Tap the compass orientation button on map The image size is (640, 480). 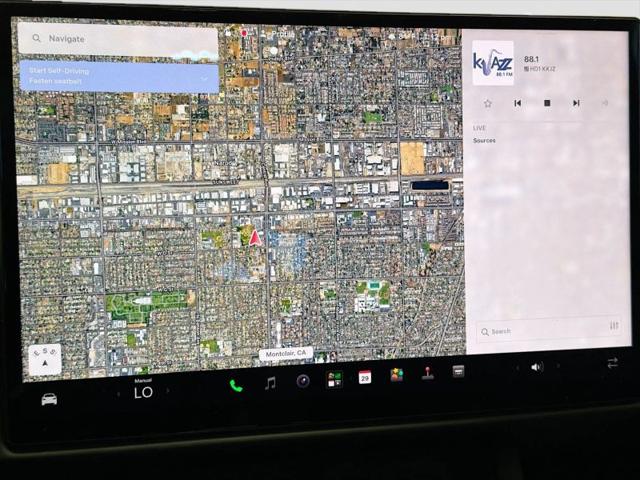pyautogui.click(x=45, y=359)
